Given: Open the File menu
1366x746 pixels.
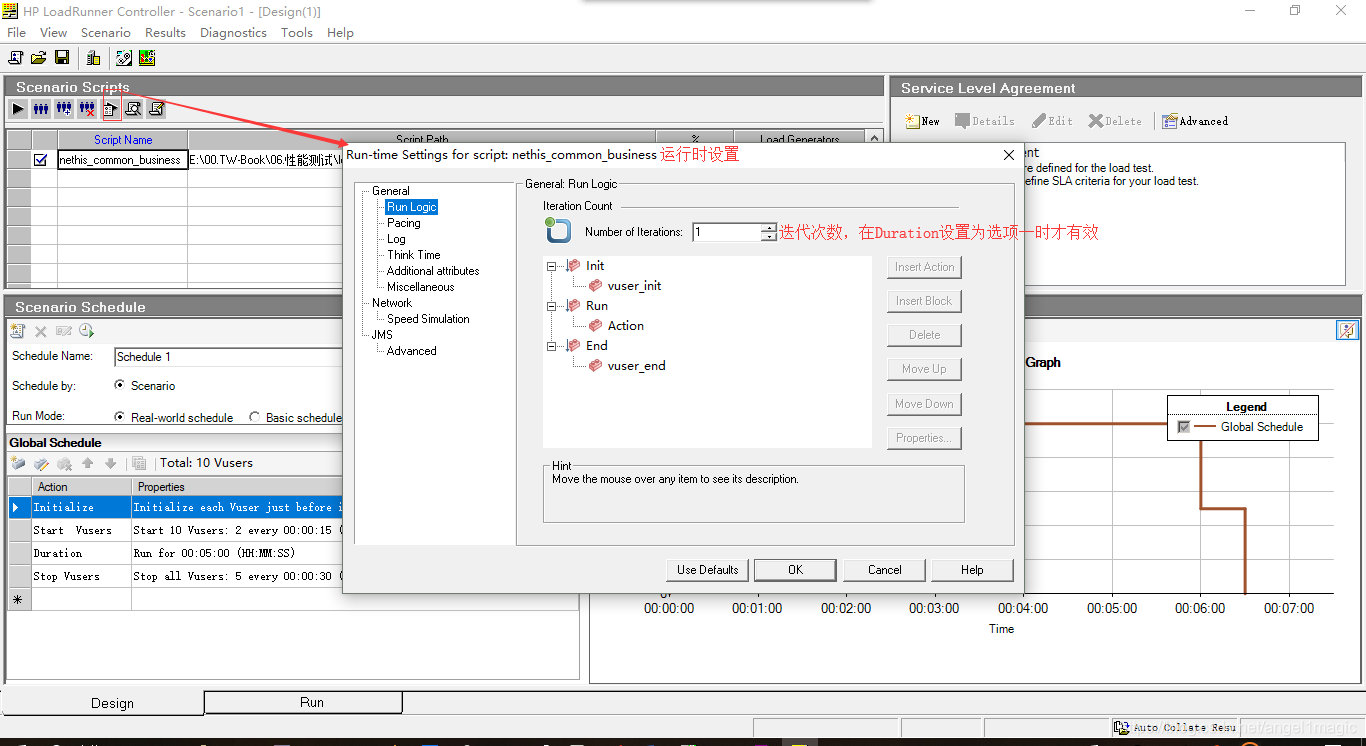Looking at the screenshot, I should click(17, 32).
